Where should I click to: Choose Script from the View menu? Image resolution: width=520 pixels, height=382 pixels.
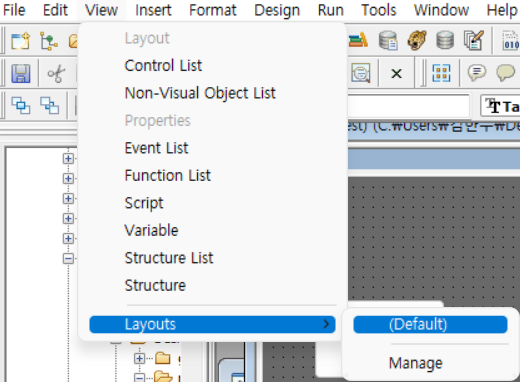click(x=212, y=203)
